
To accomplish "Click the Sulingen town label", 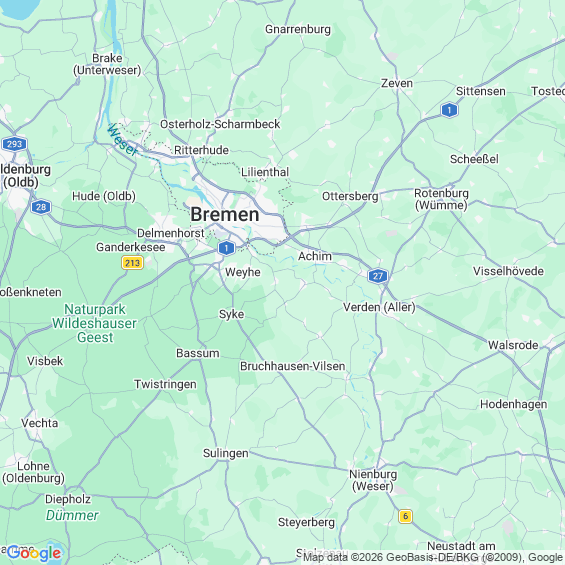I will pos(226,453).
